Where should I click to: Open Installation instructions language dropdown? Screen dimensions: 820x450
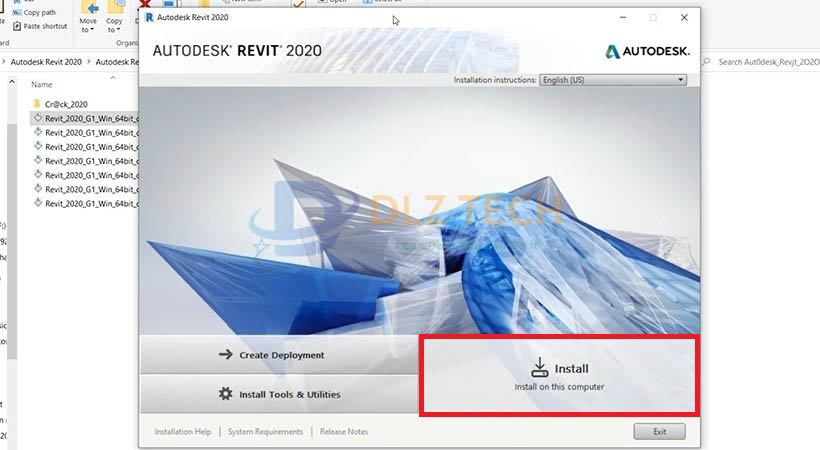point(613,80)
